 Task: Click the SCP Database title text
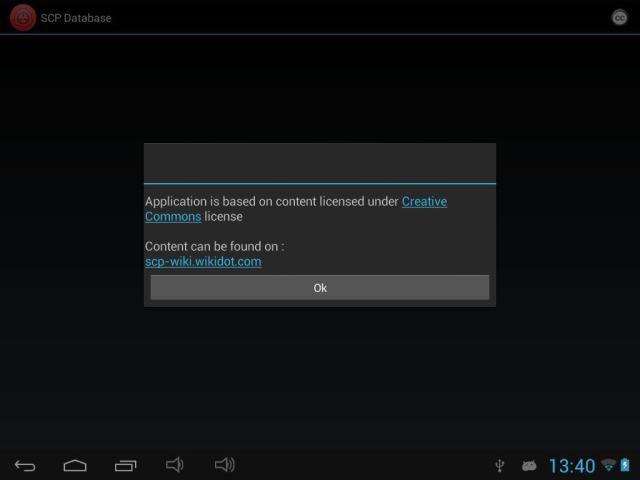coord(76,18)
